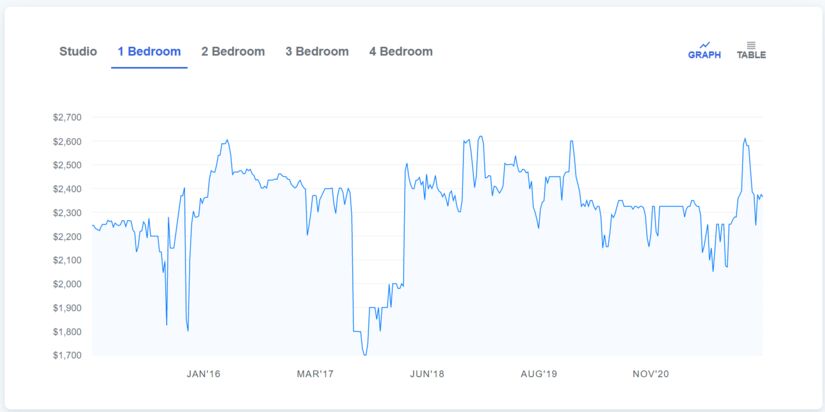
Task: Click the JAN'16 axis label
Action: tap(203, 374)
